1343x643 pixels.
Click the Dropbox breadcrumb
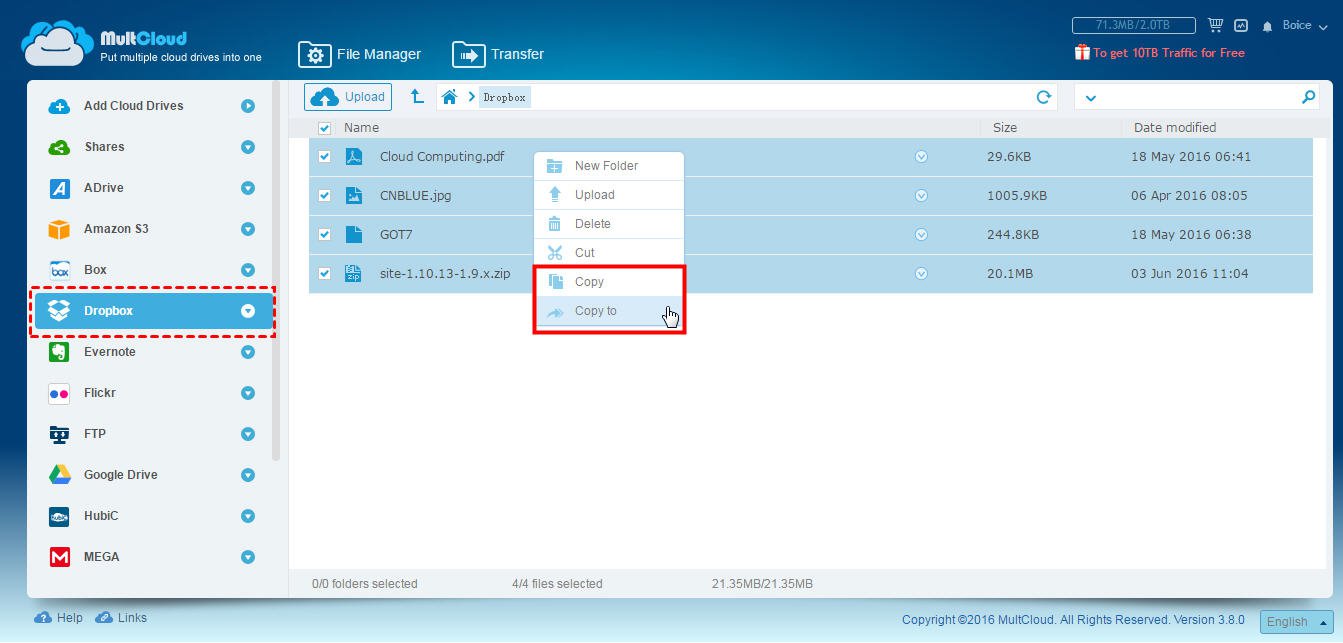(504, 97)
